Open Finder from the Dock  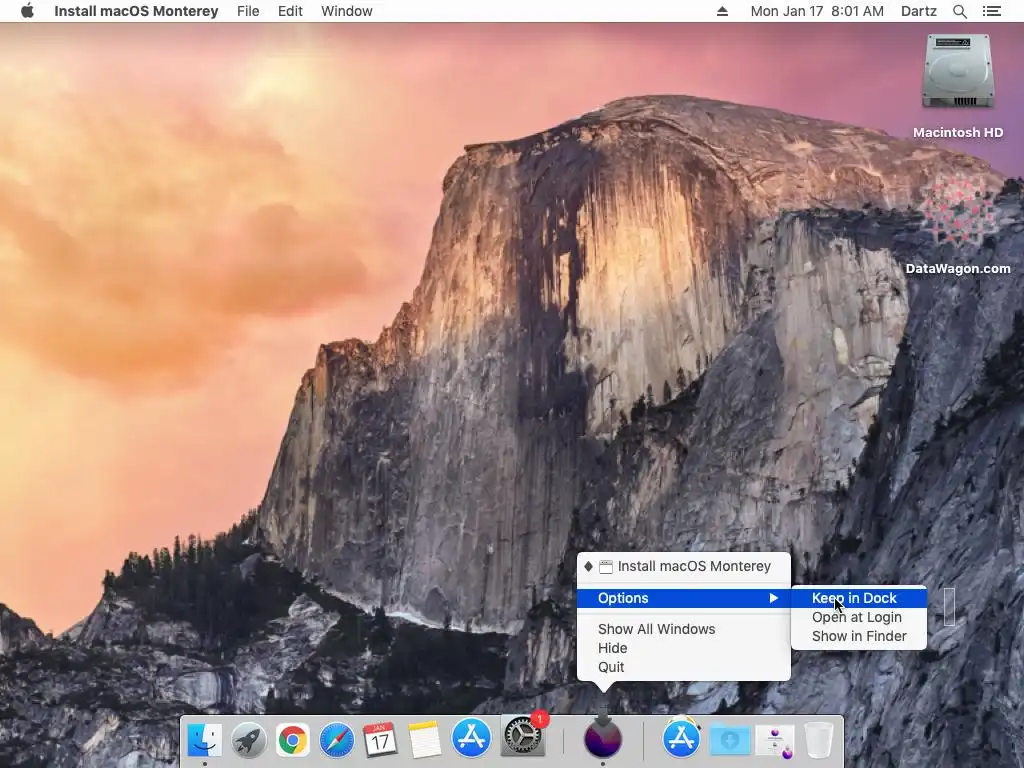[x=204, y=740]
